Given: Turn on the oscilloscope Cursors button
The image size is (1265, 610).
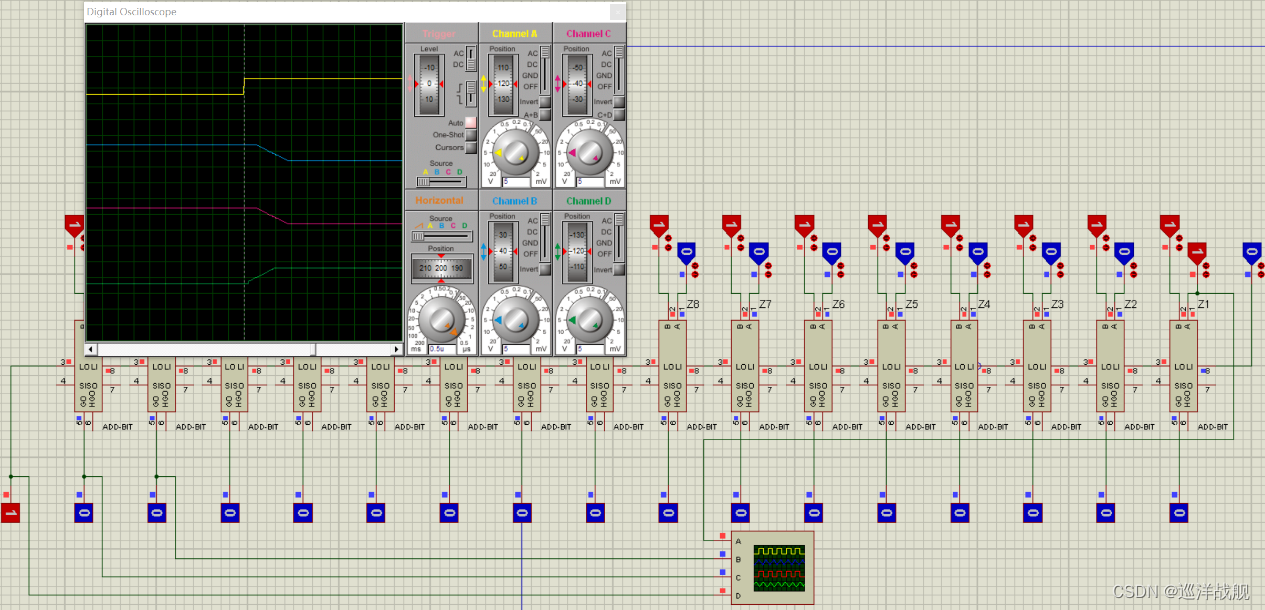Looking at the screenshot, I should point(471,148).
